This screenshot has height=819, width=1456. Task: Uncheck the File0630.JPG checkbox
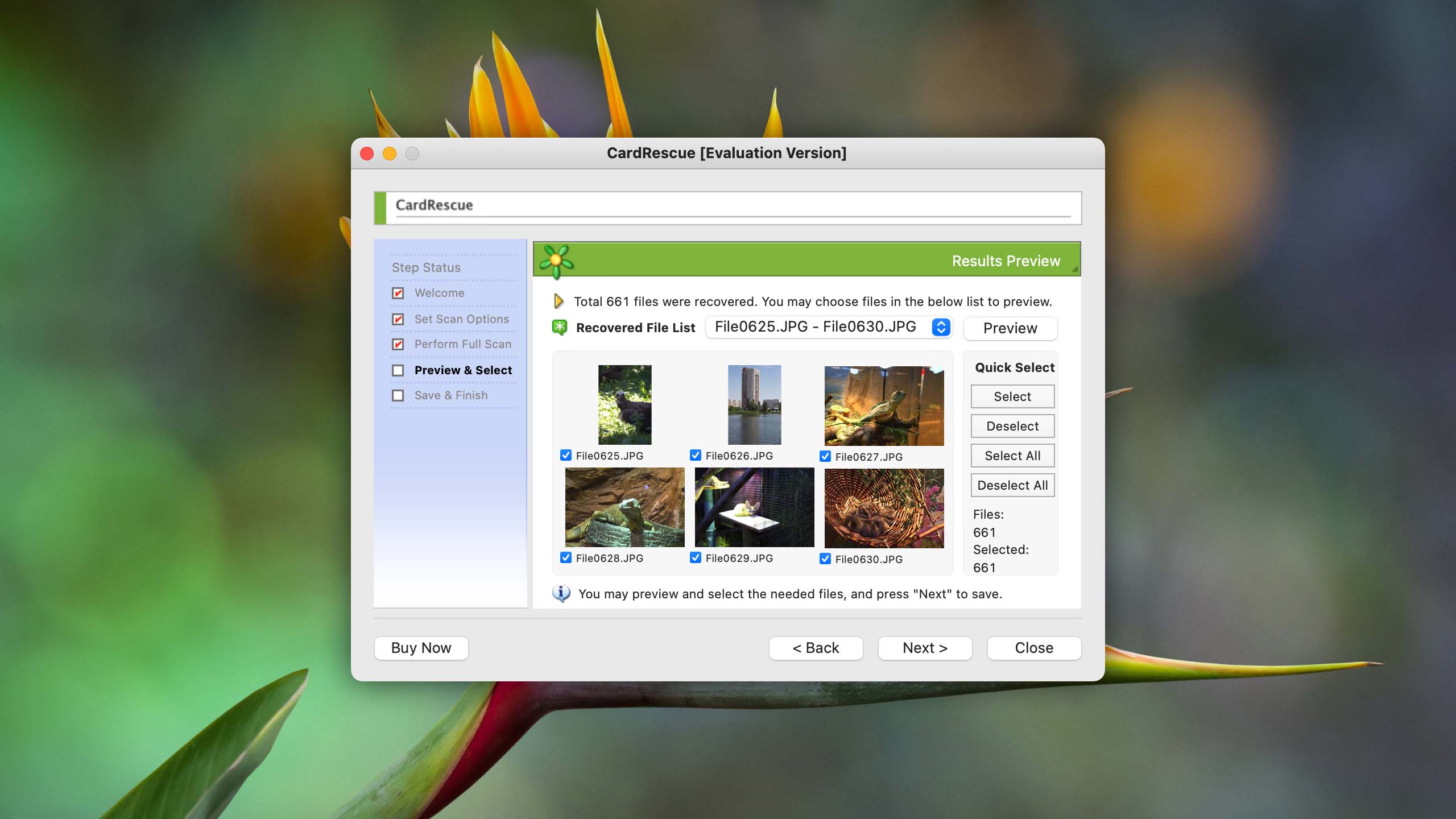click(x=825, y=559)
